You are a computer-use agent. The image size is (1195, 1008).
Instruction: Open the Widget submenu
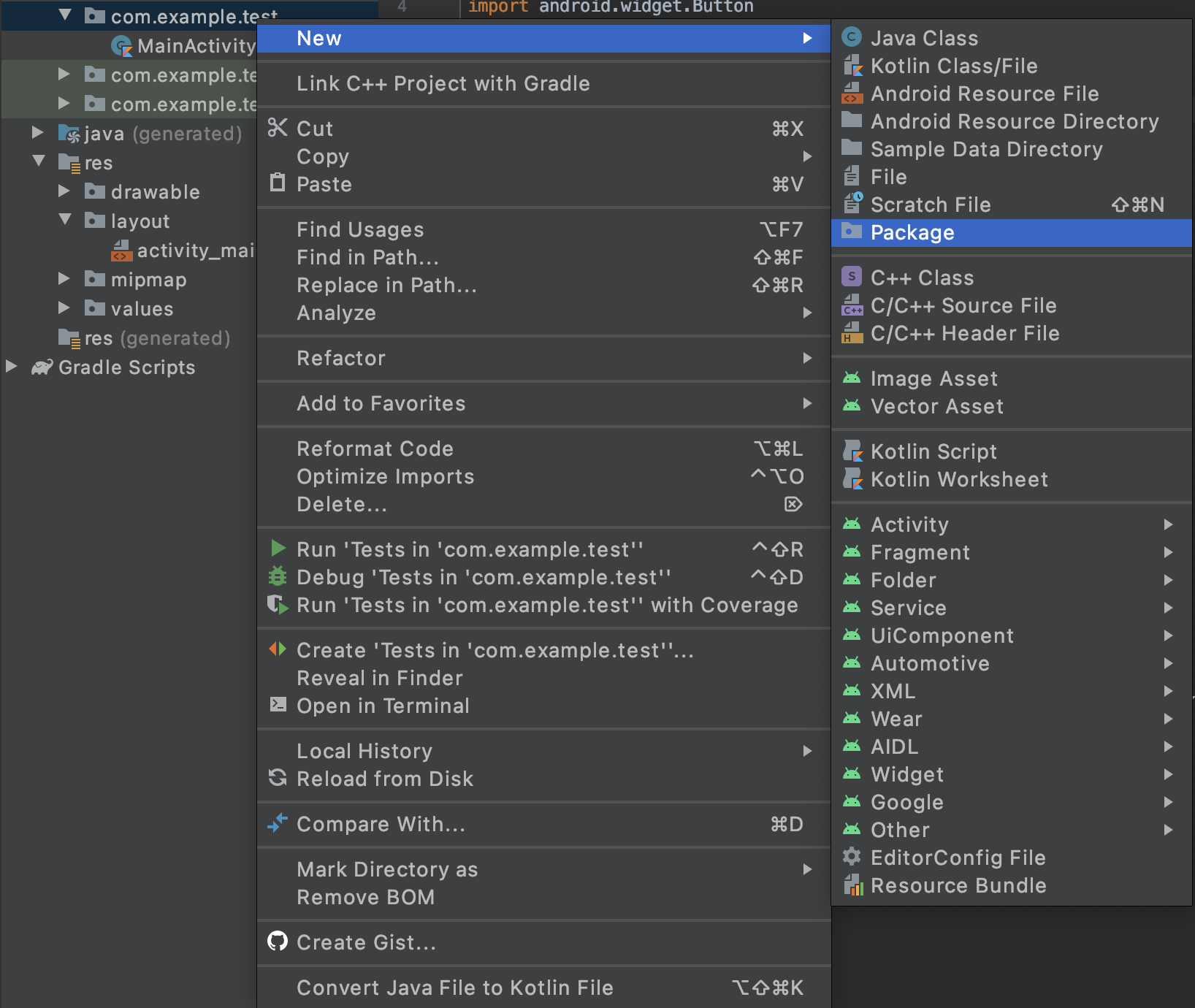coord(1011,774)
